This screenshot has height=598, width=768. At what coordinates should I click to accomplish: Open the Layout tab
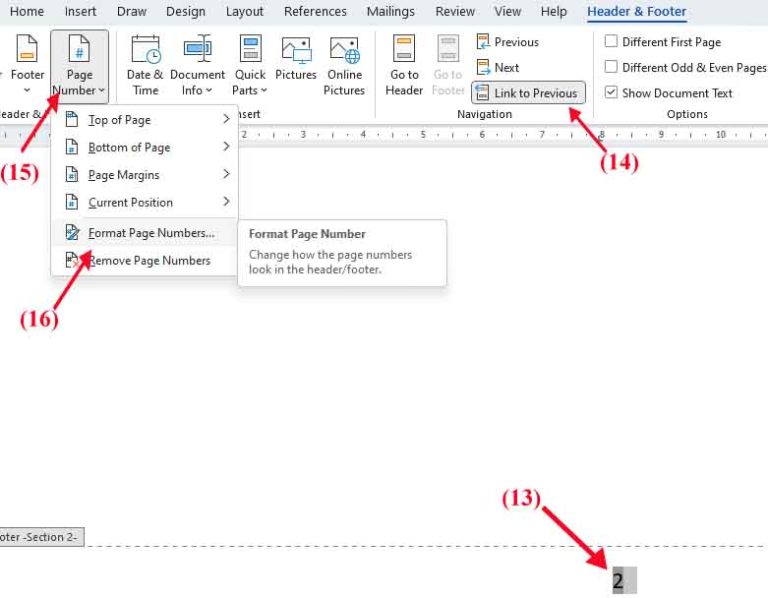[x=244, y=11]
